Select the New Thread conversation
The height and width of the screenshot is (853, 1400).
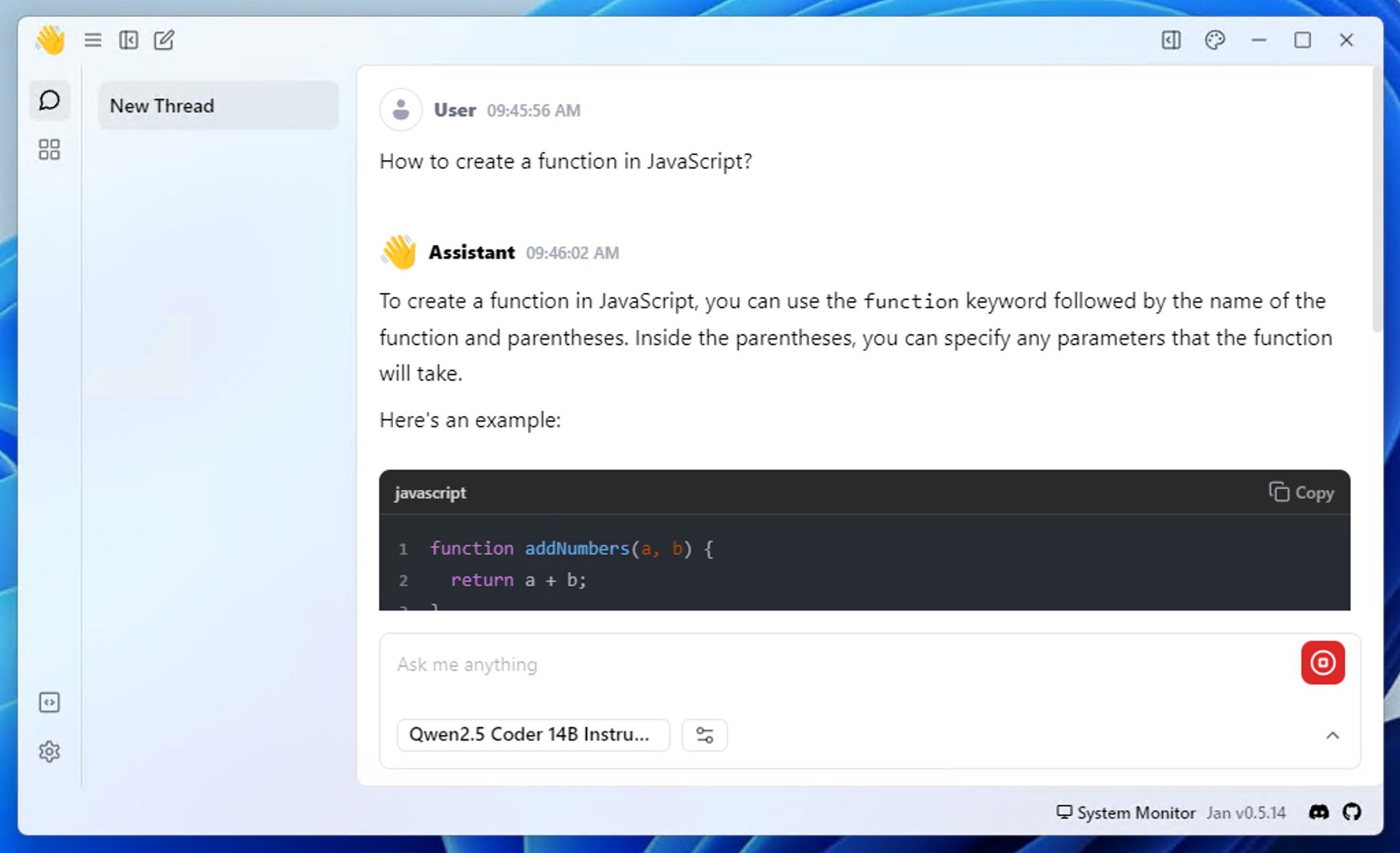(x=219, y=105)
